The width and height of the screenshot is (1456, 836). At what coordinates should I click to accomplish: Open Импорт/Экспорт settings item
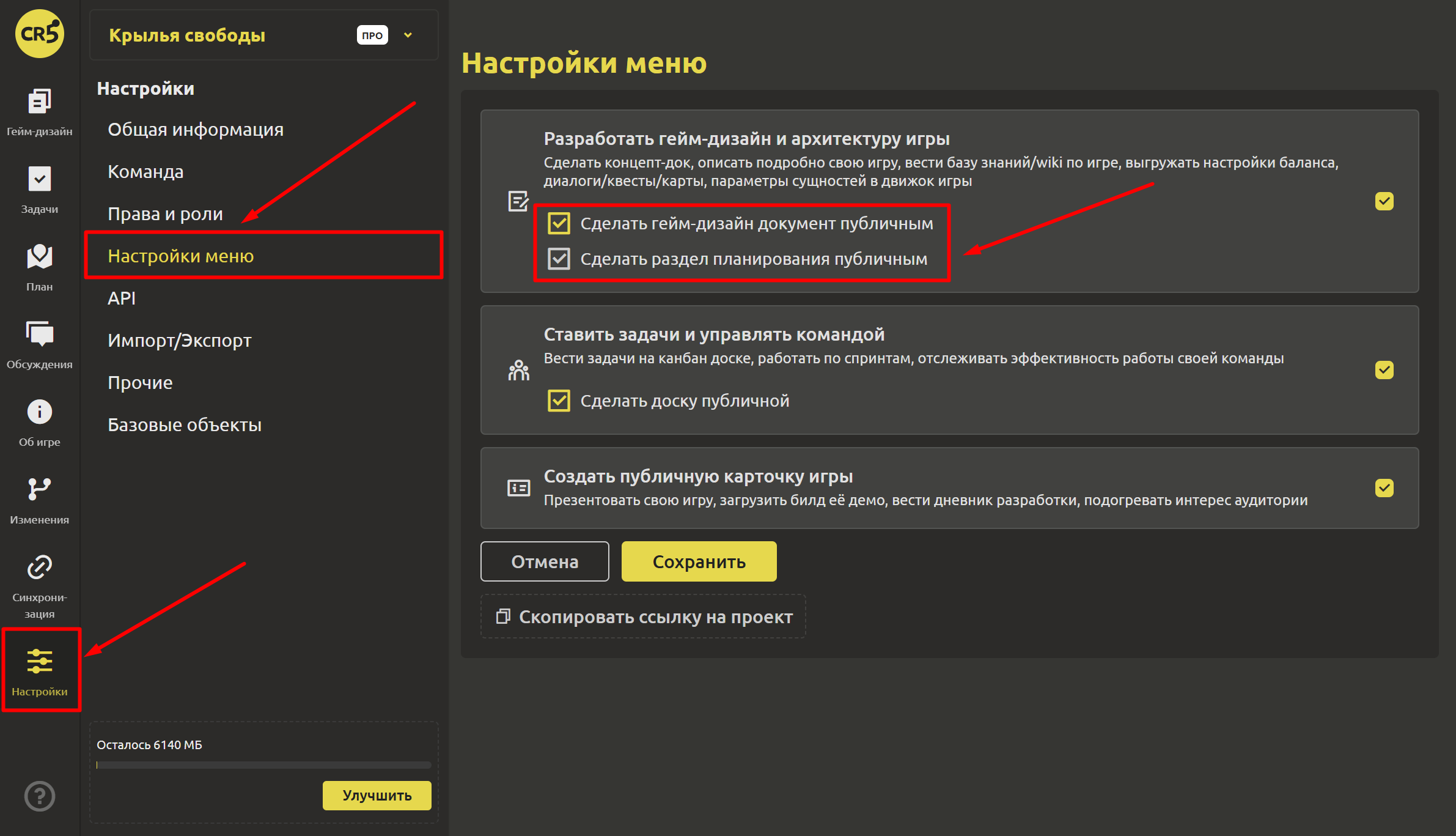(x=179, y=341)
